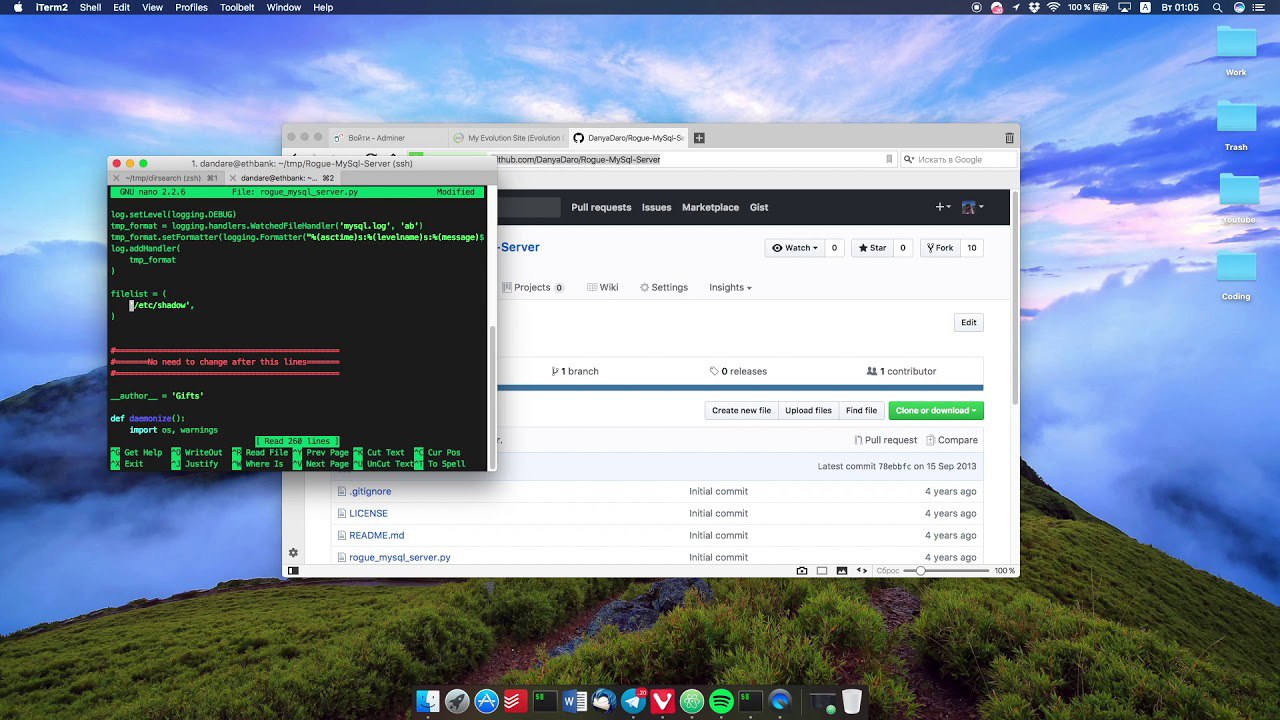Open the user avatar dropdown on GitHub
This screenshot has width=1280, height=720.
pyautogui.click(x=972, y=207)
